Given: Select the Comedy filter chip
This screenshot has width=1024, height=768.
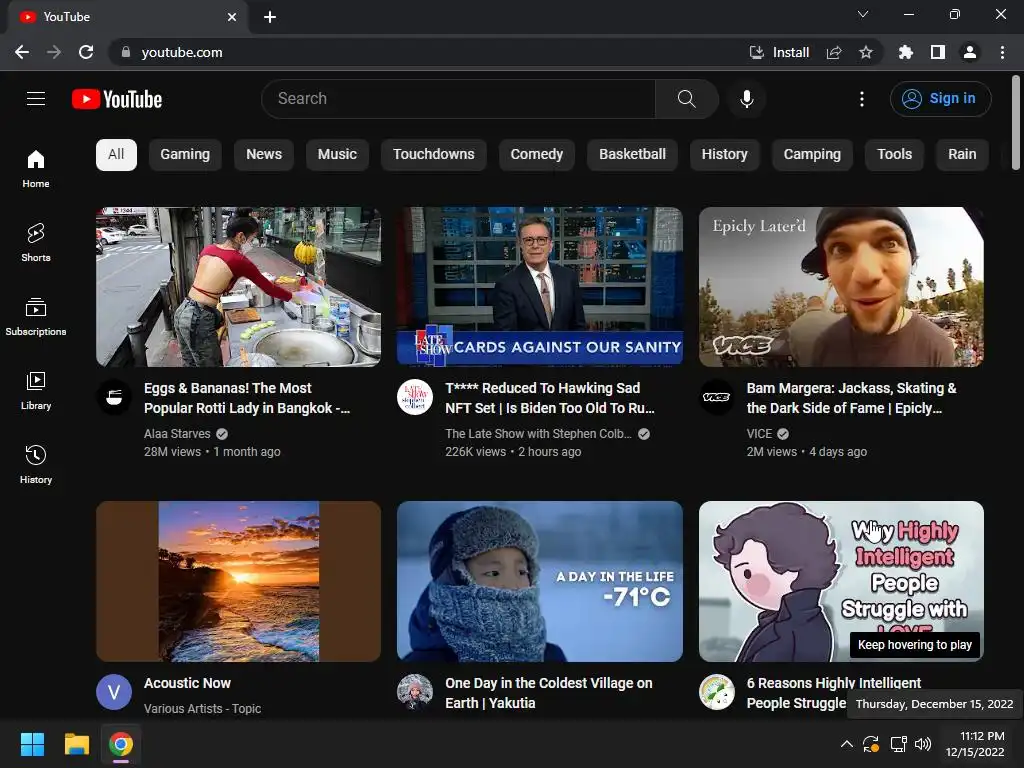Looking at the screenshot, I should [537, 155].
